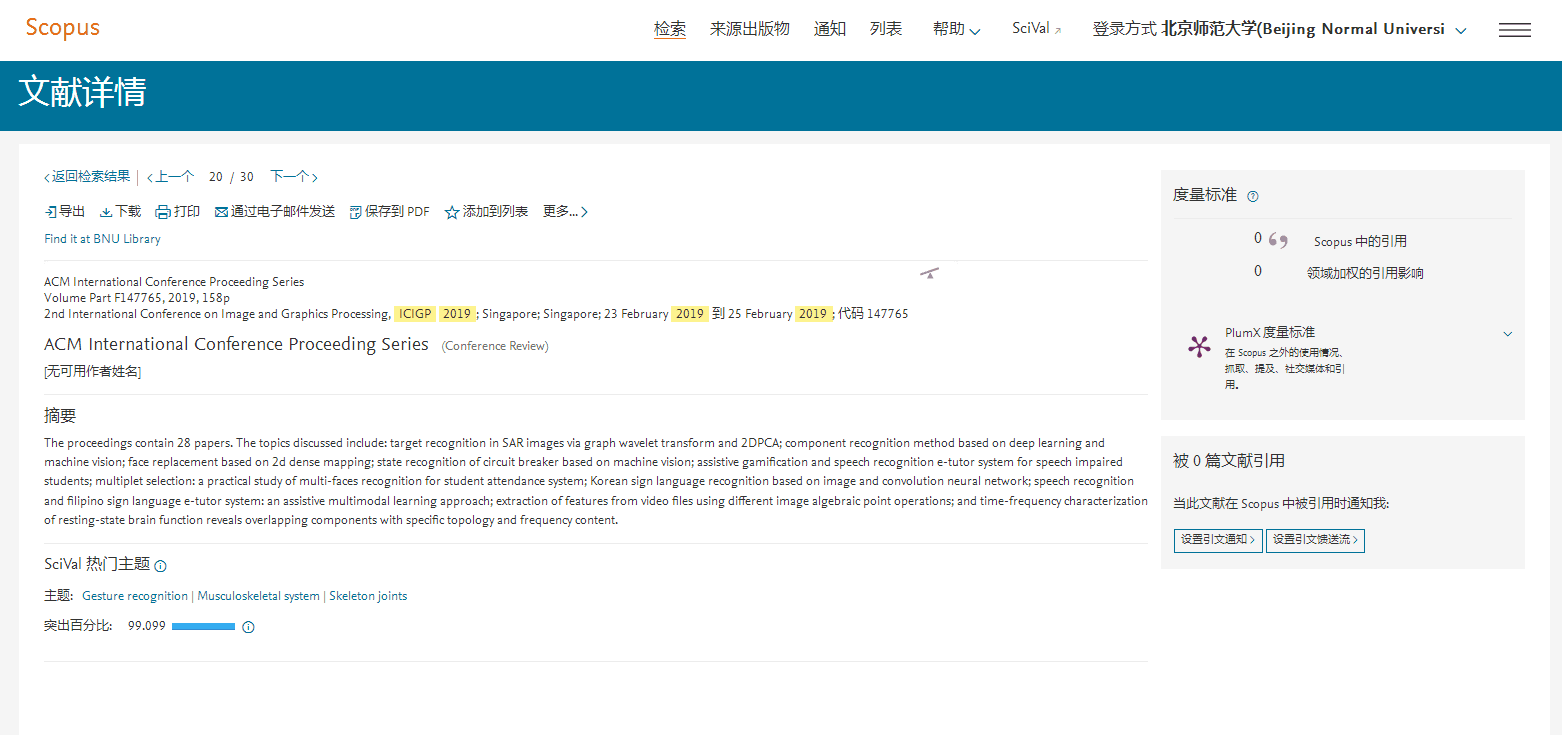The width and height of the screenshot is (1562, 735).
Task: Click the prominence percentile blue bar
Action: pos(203,627)
